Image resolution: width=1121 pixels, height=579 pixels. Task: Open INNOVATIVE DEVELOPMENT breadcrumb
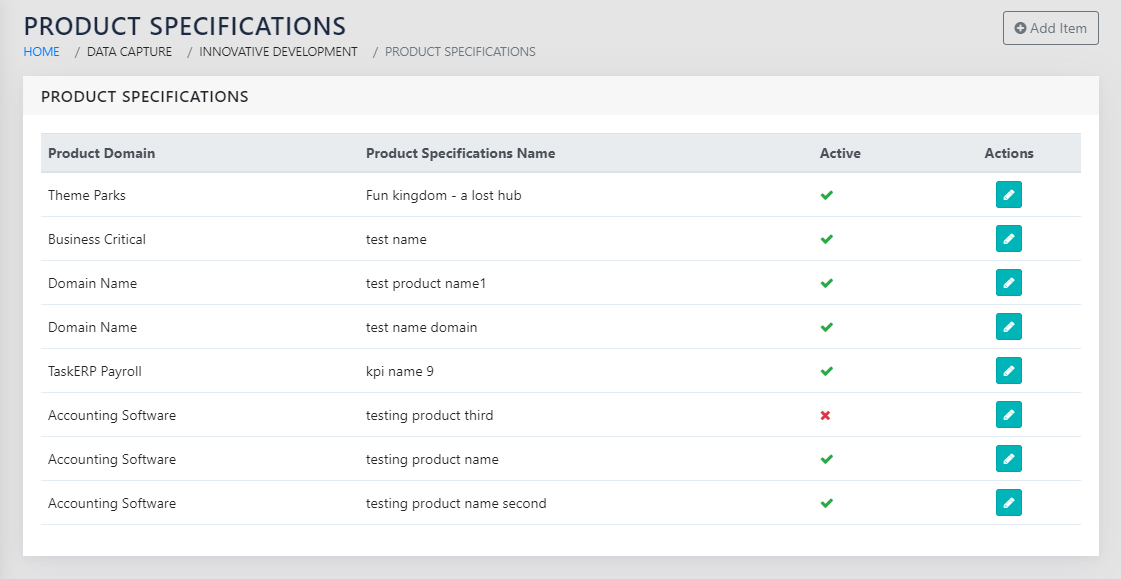pyautogui.click(x=278, y=52)
